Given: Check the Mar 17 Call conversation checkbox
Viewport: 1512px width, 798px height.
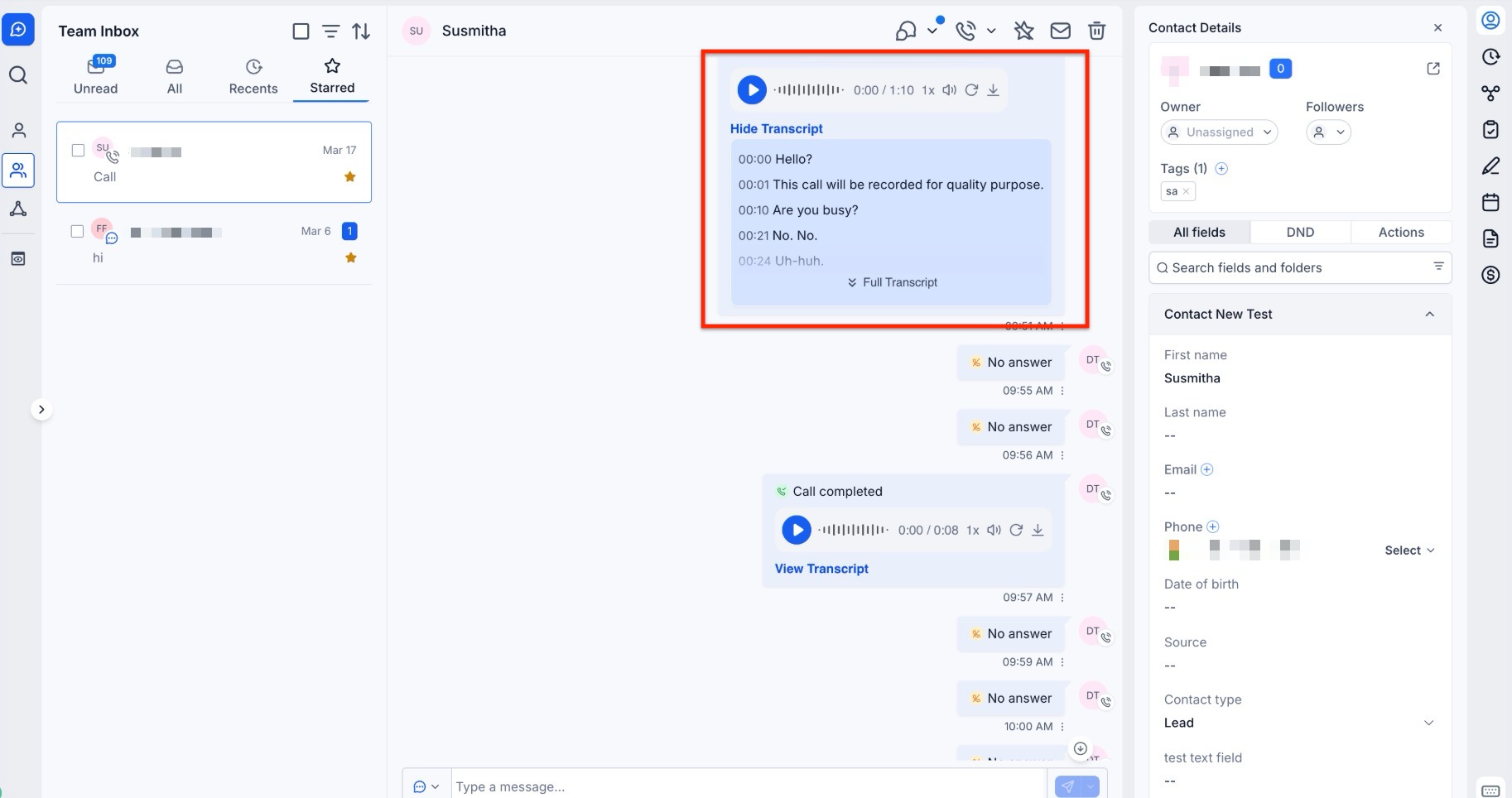Looking at the screenshot, I should tap(78, 150).
